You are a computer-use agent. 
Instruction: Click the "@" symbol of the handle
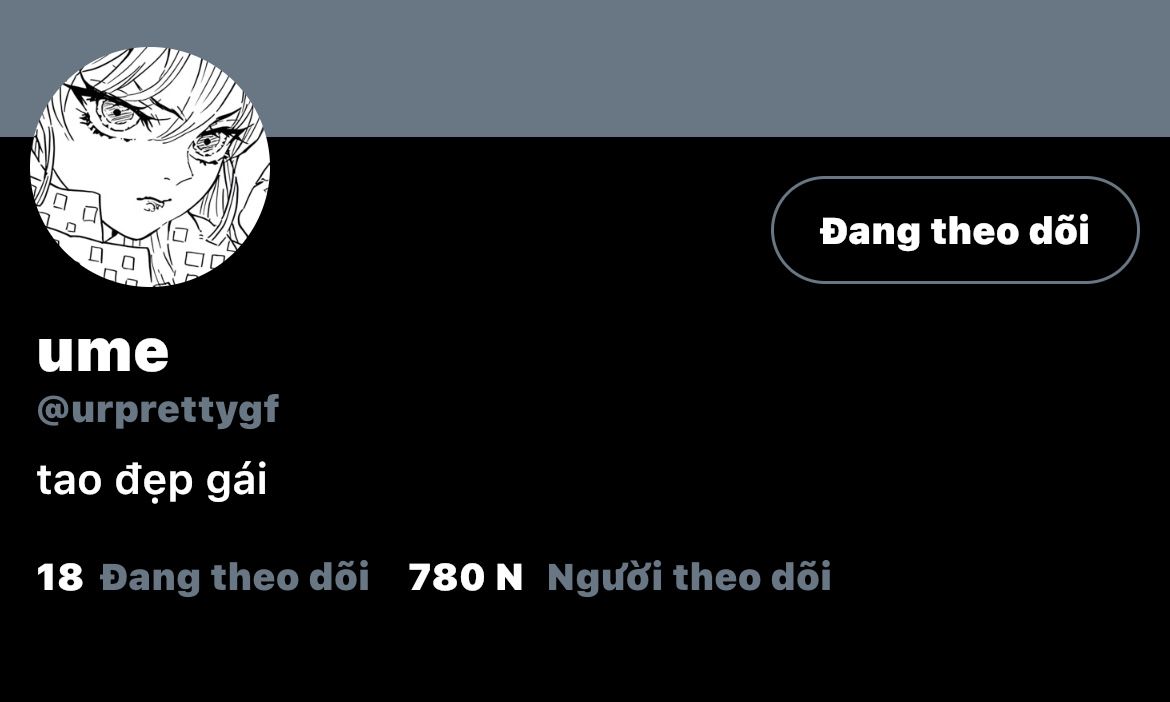point(53,410)
